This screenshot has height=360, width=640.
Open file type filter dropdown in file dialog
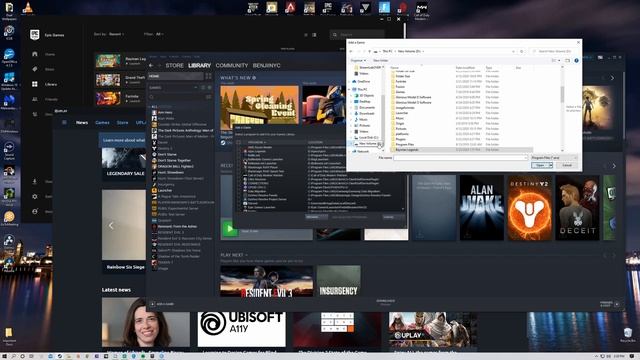tap(554, 158)
